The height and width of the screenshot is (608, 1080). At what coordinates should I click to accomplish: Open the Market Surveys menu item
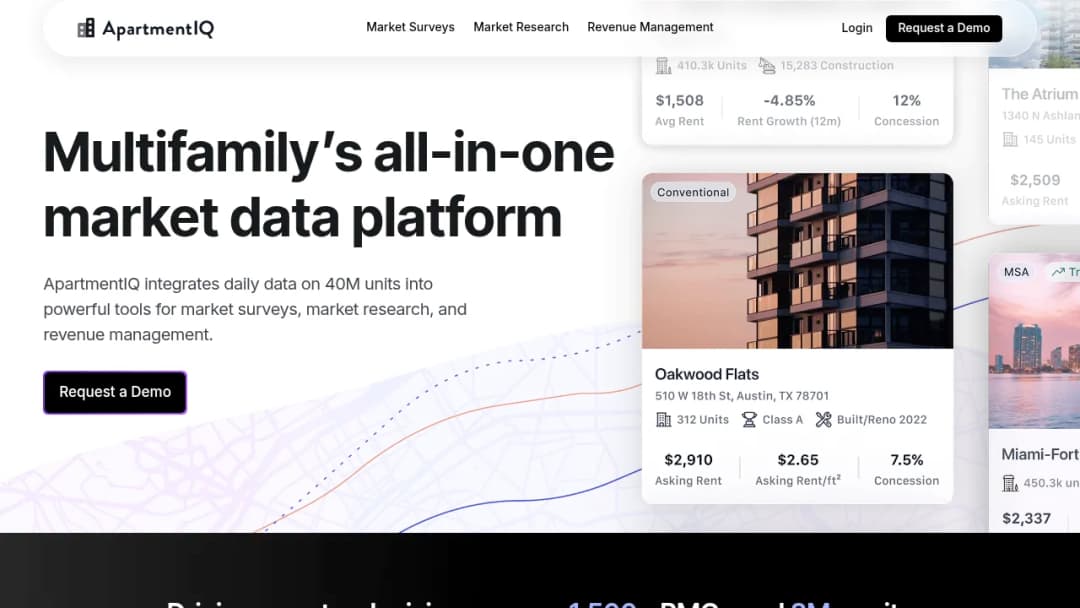tap(410, 27)
